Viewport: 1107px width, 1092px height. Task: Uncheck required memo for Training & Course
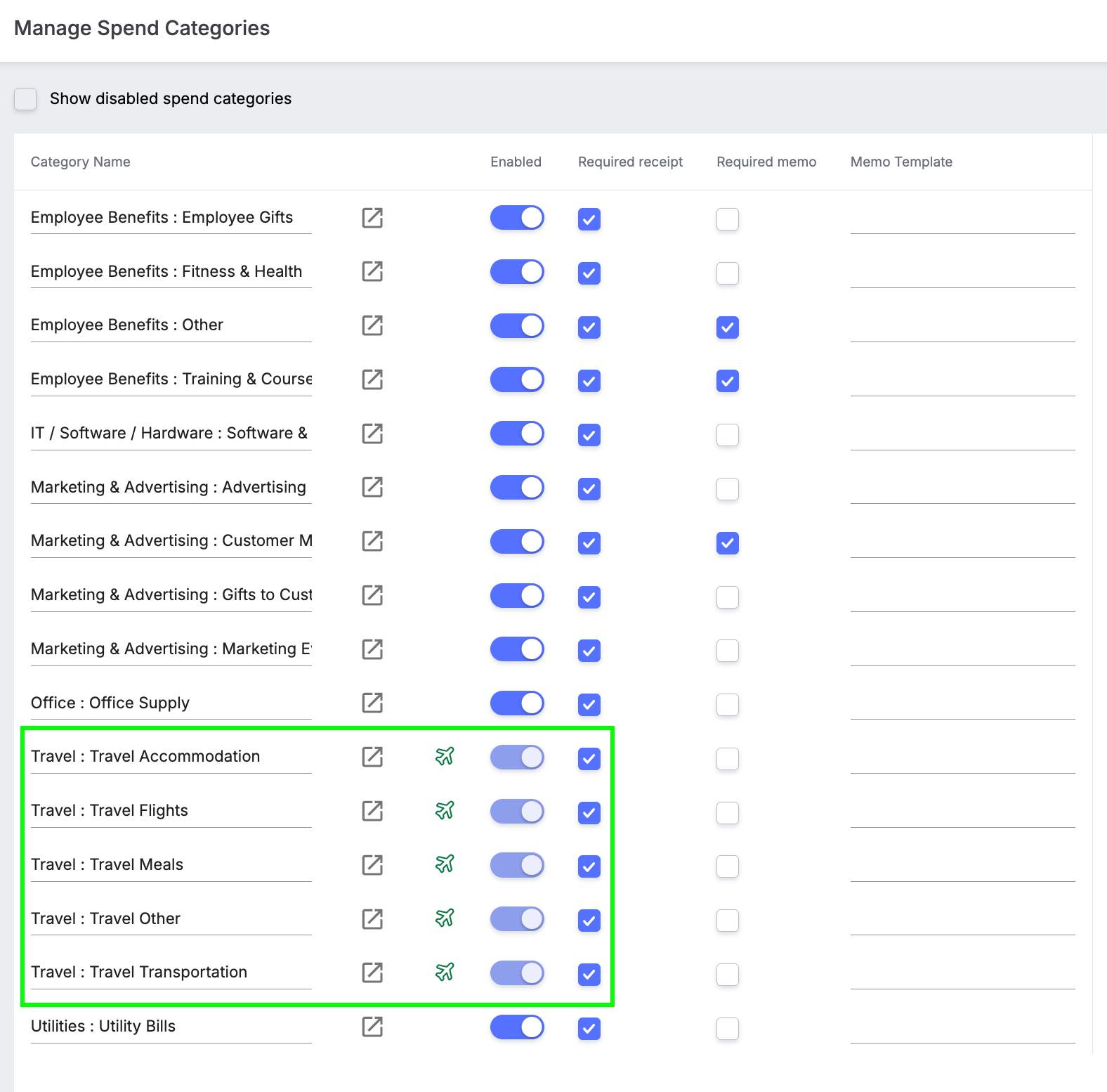tap(728, 381)
